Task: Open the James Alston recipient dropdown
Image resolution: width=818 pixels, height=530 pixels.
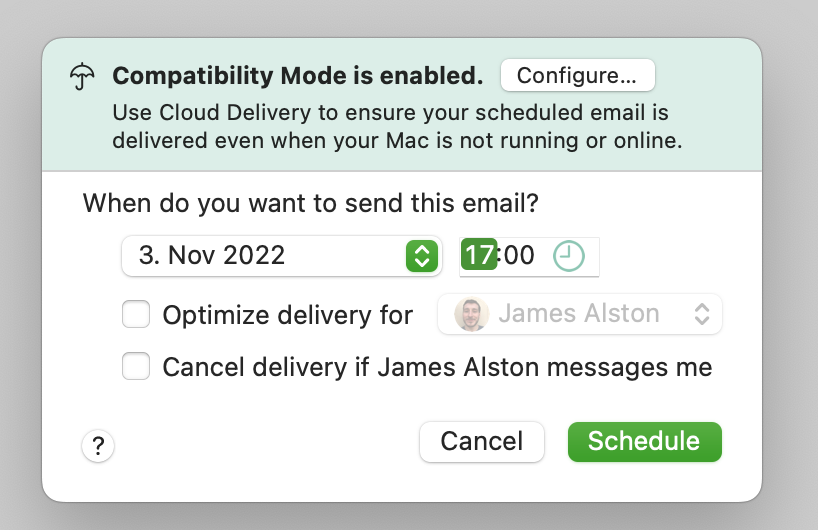Action: coord(580,314)
